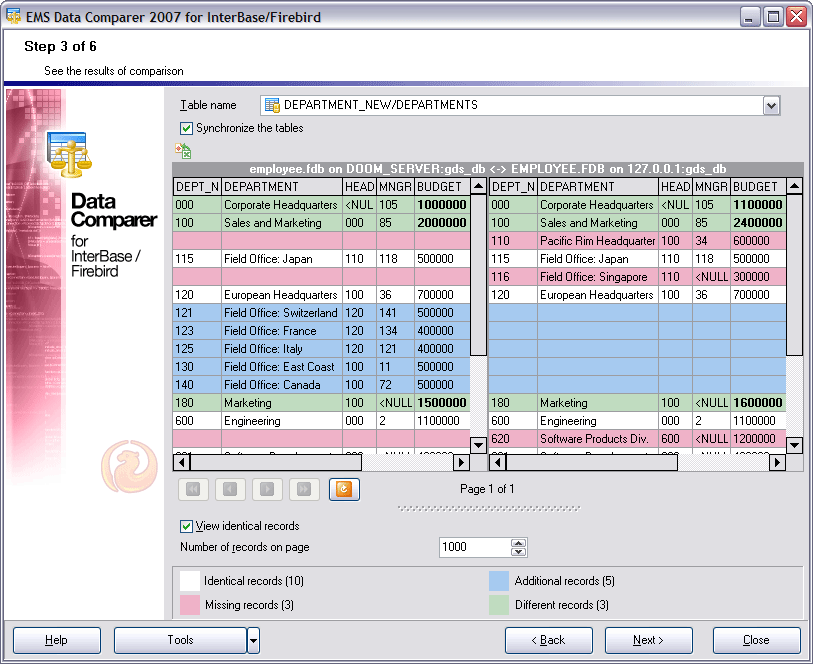Click the Number of records on page field
This screenshot has width=813, height=664.
coord(474,547)
